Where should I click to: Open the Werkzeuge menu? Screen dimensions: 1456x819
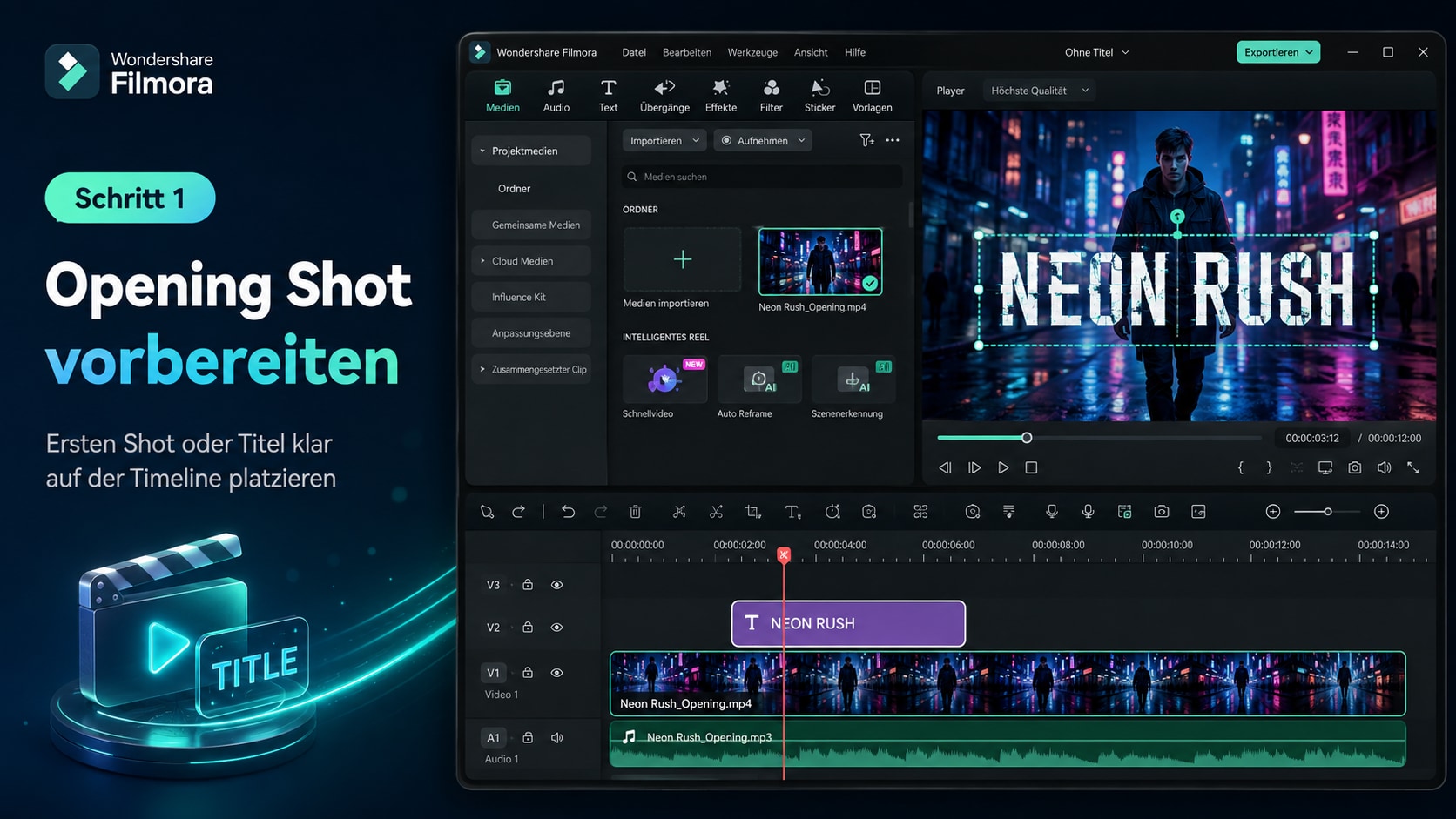pyautogui.click(x=752, y=52)
